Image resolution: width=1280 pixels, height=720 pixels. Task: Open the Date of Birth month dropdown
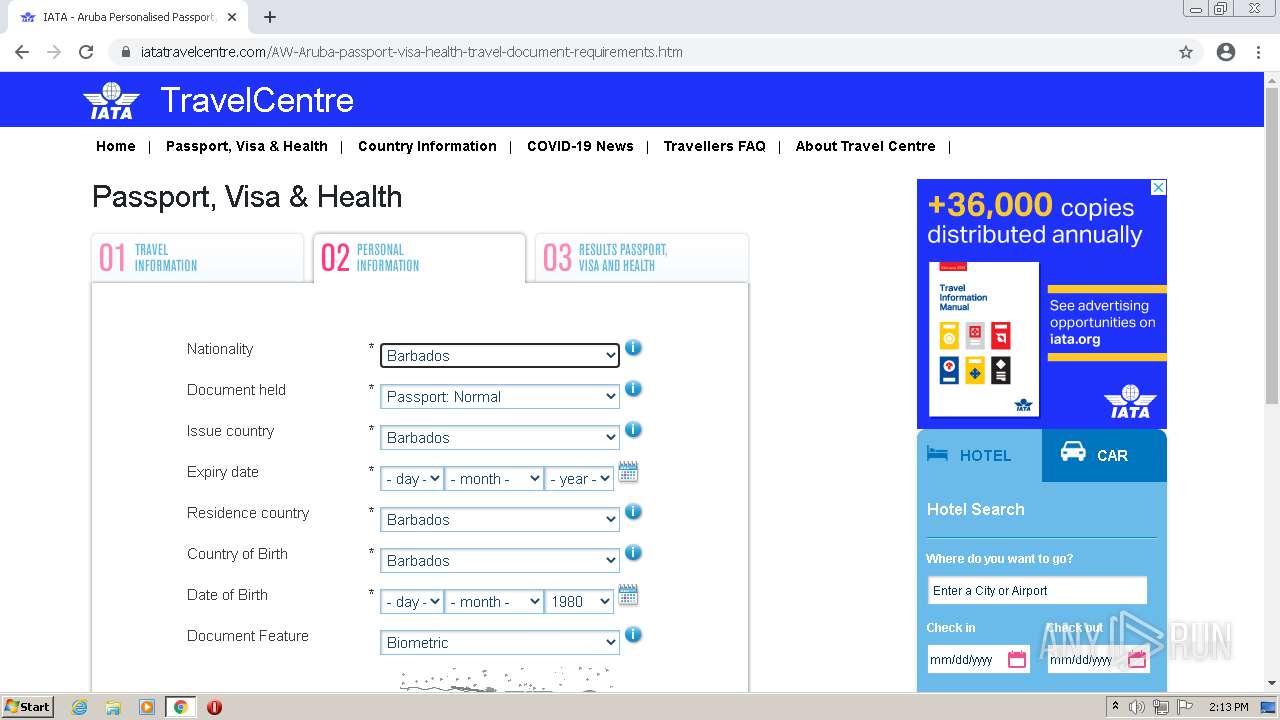click(494, 602)
